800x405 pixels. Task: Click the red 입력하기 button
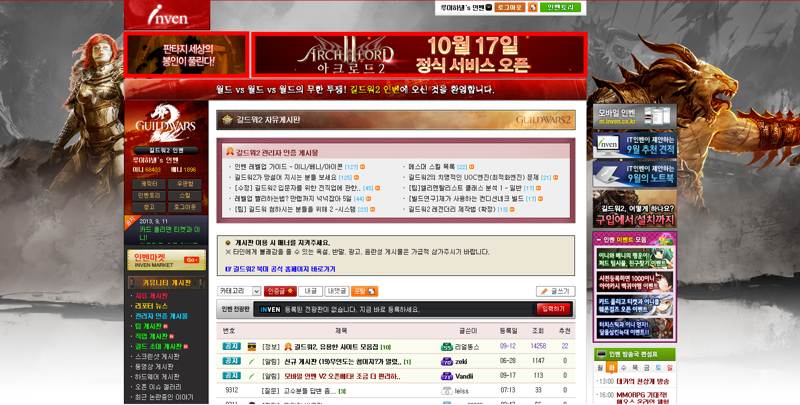(553, 310)
